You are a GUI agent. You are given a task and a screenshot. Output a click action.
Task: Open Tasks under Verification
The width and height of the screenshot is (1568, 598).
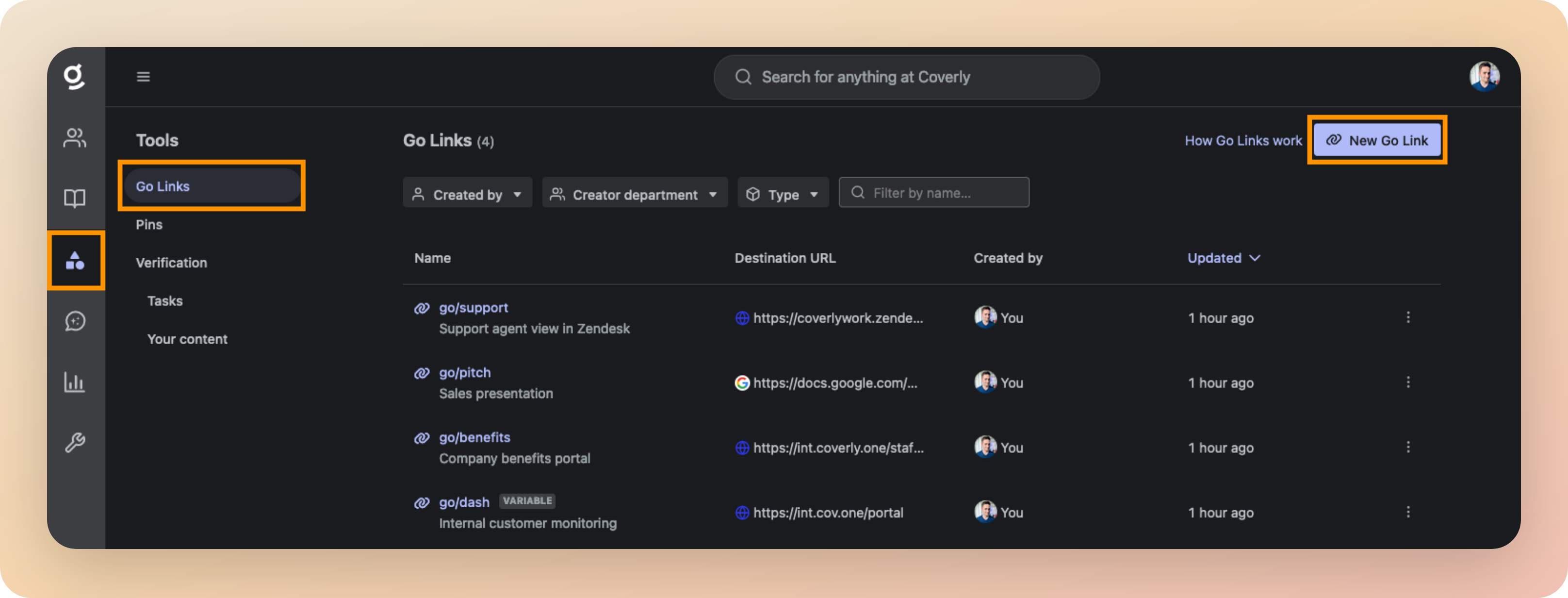pos(164,300)
